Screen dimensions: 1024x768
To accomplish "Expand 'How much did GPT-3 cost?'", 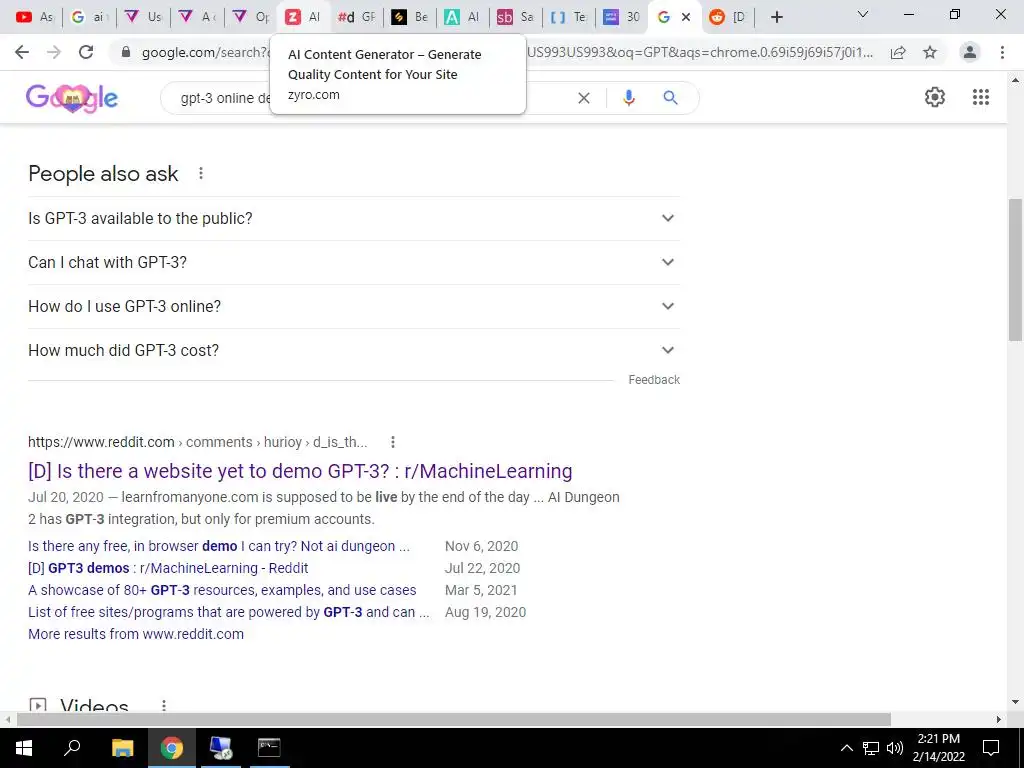I will 354,350.
